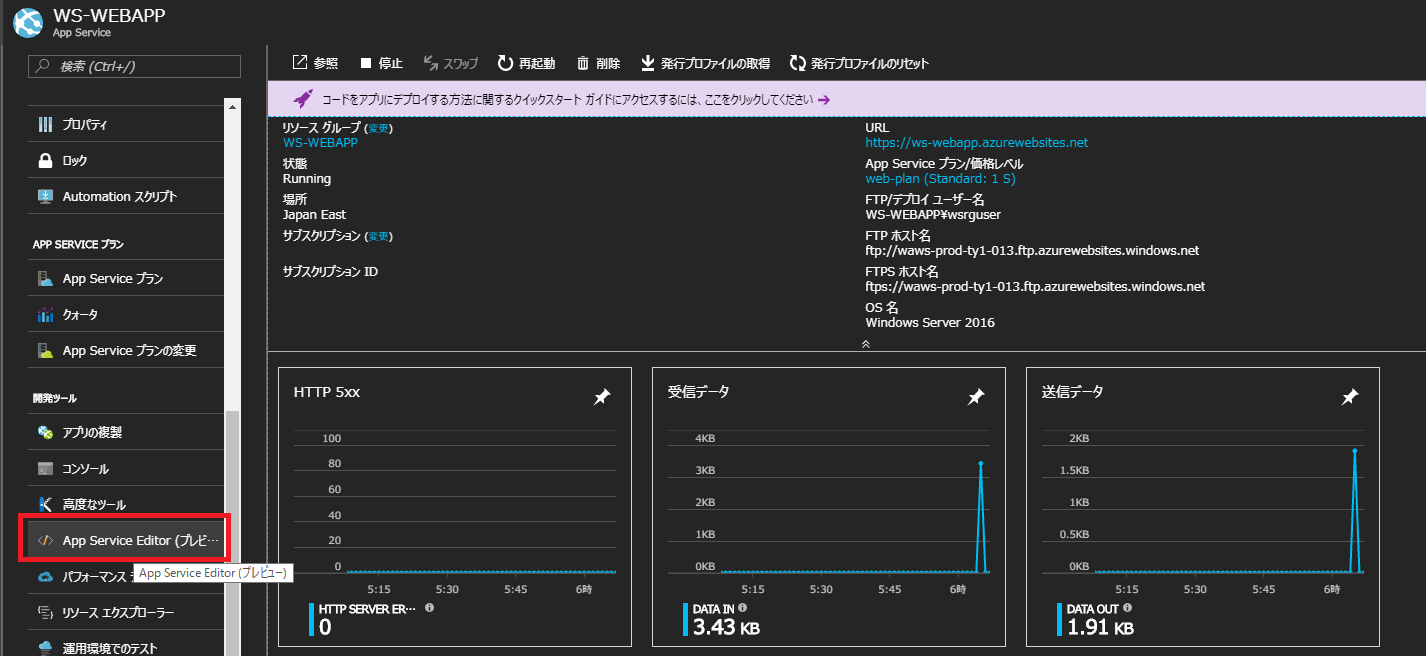Click 削除 trash button in toolbar

pyautogui.click(x=598, y=63)
